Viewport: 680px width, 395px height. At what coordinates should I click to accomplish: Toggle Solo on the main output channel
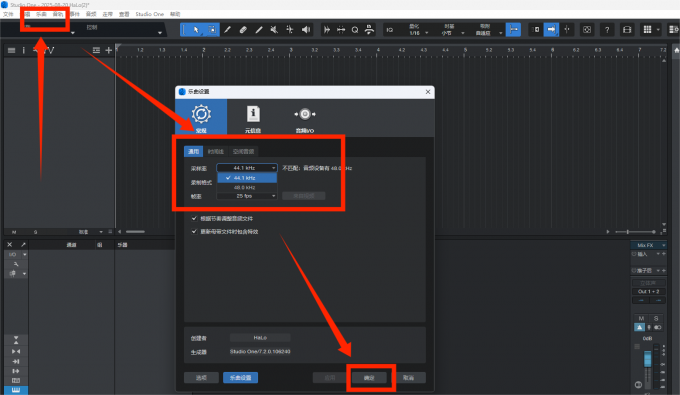656,318
